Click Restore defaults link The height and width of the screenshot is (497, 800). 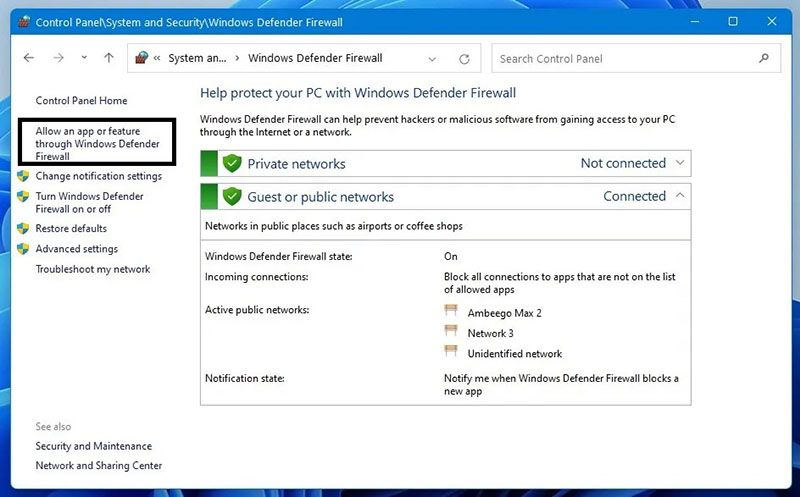71,228
